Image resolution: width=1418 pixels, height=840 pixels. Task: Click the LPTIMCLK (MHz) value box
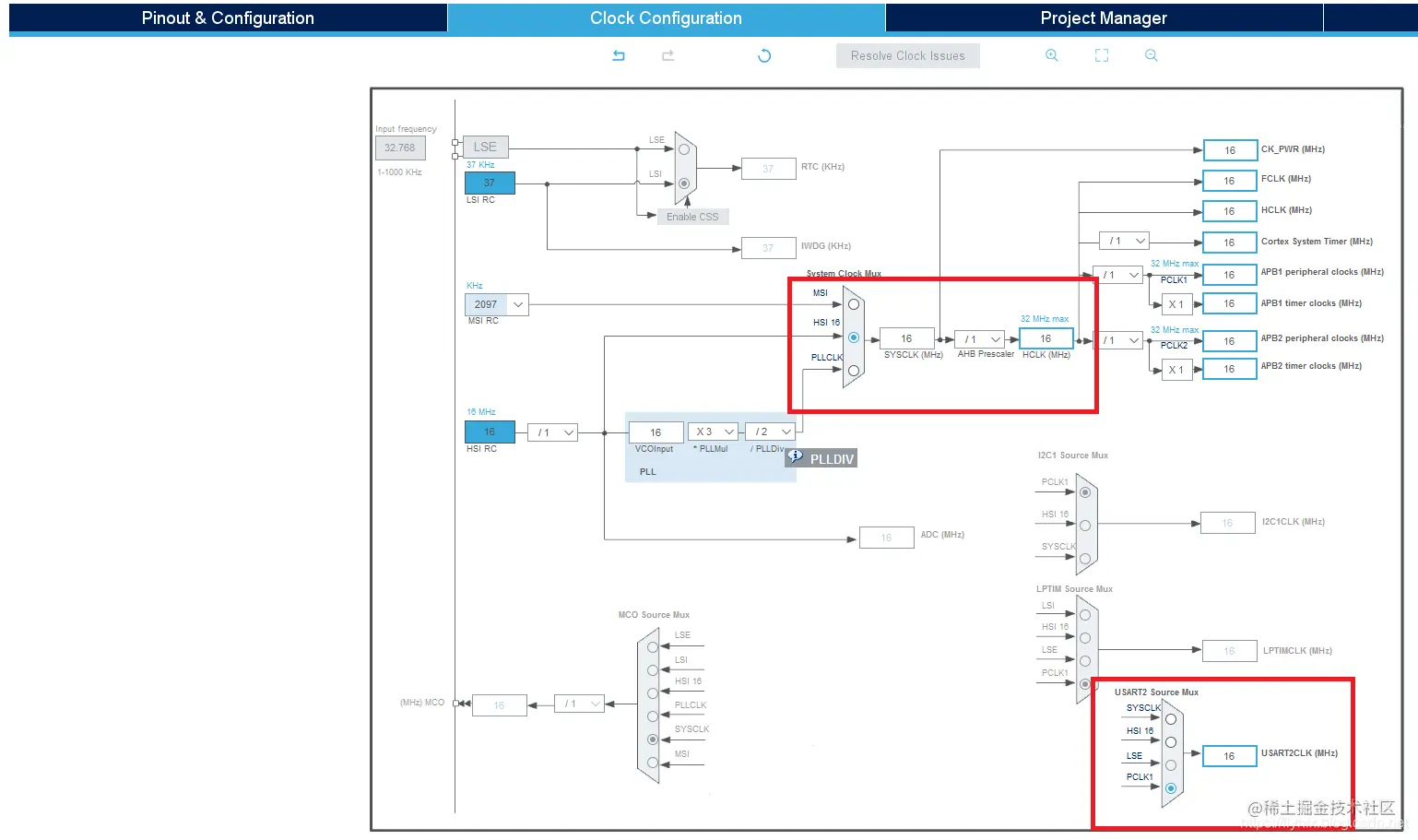[1229, 651]
